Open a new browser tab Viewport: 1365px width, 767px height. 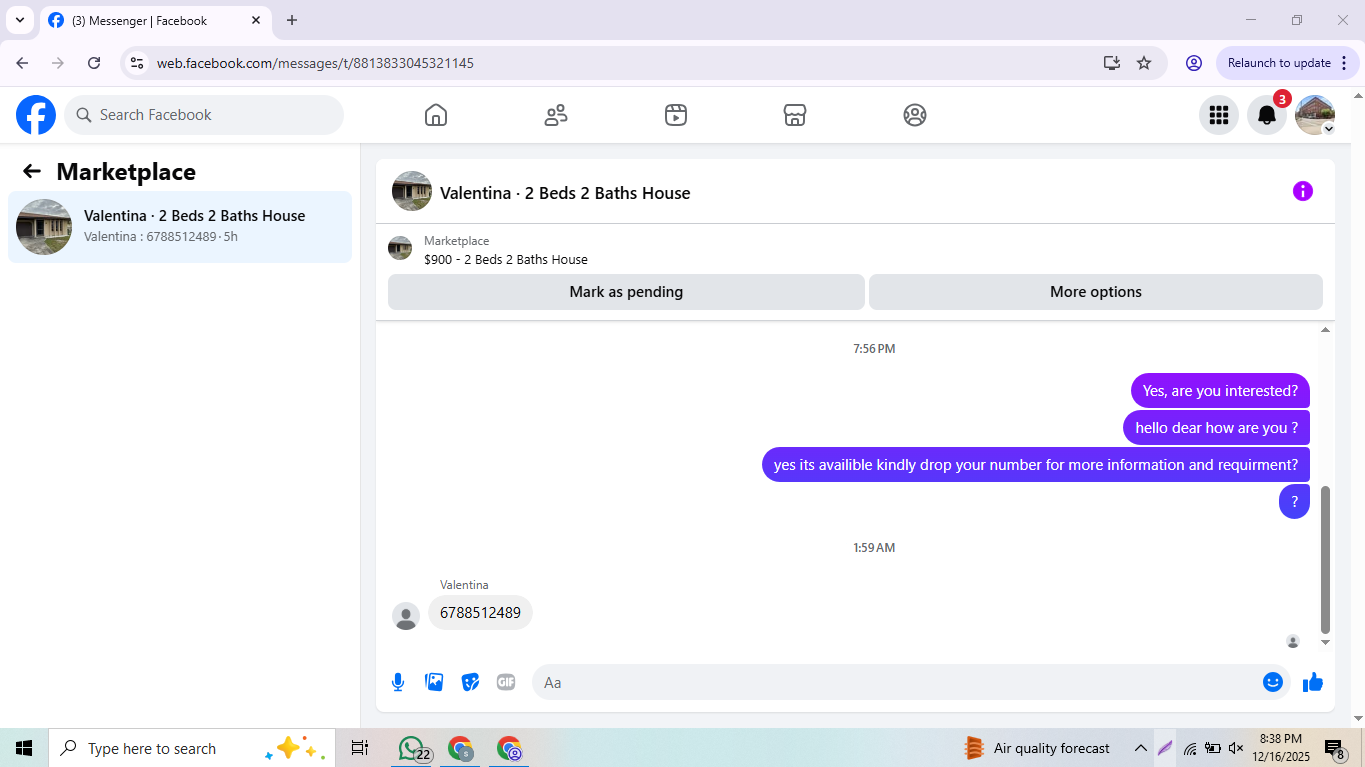[292, 20]
